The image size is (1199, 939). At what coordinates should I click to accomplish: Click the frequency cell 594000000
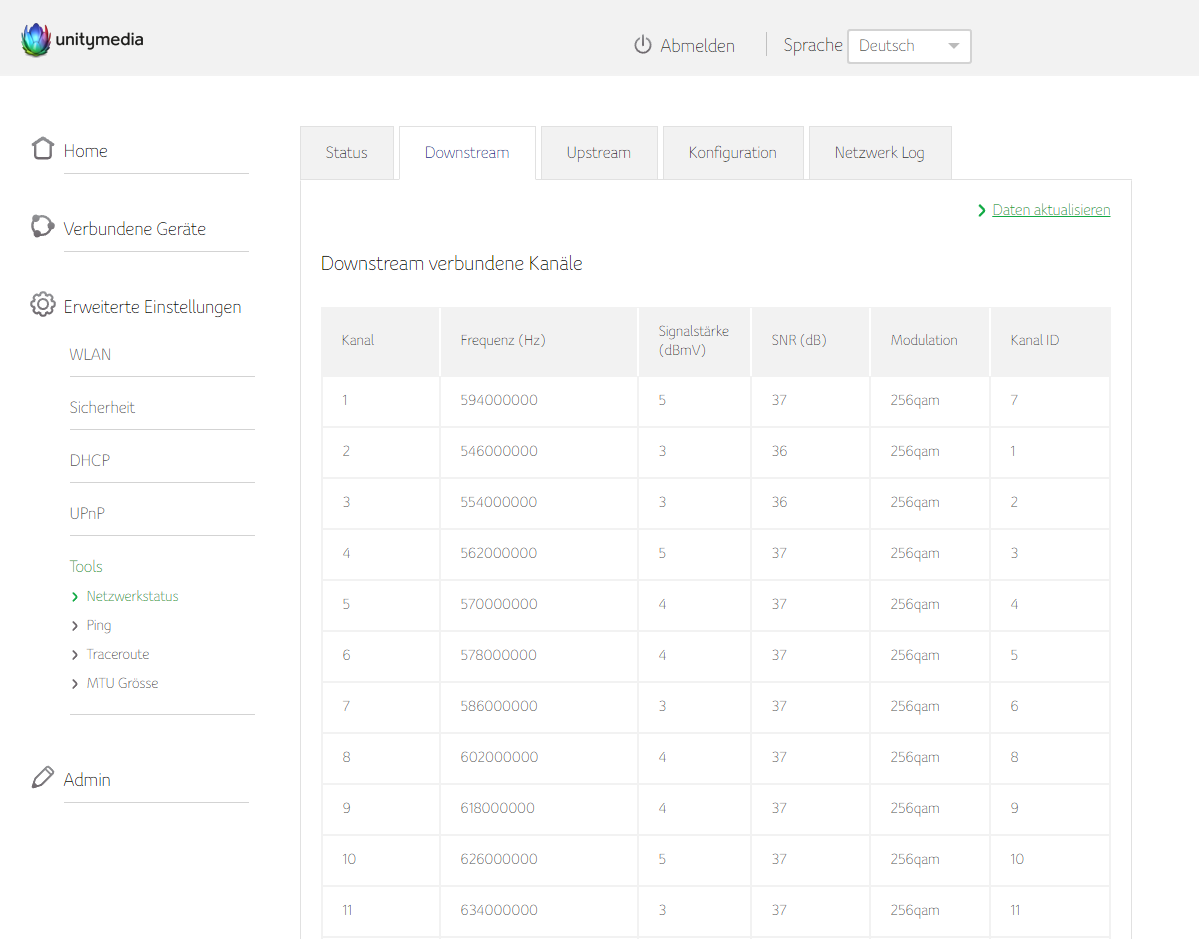pyautogui.click(x=499, y=401)
